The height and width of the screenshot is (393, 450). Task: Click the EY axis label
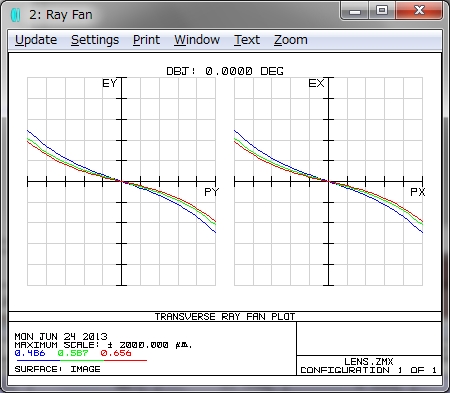point(110,83)
